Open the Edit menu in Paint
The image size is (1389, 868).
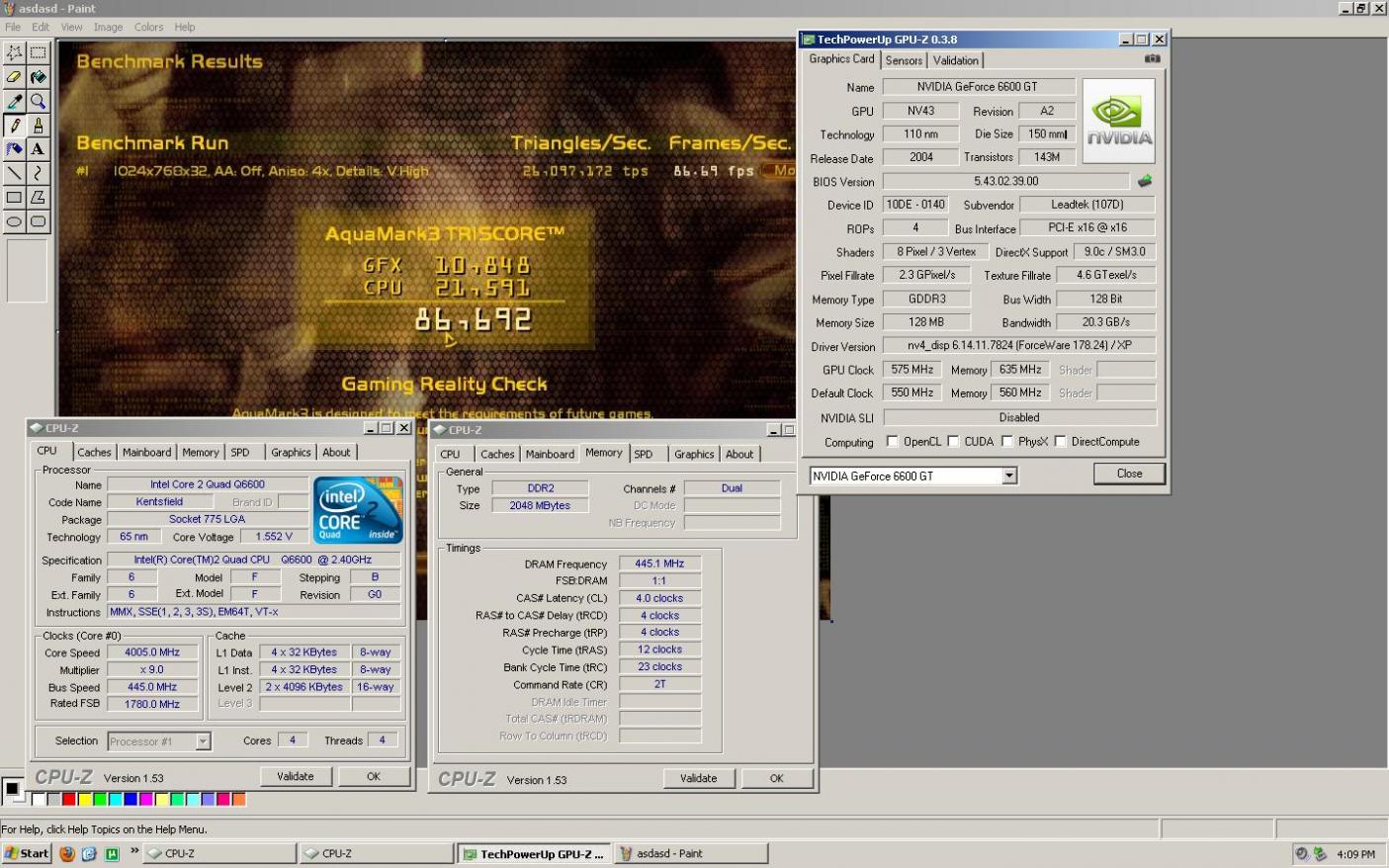pos(41,27)
